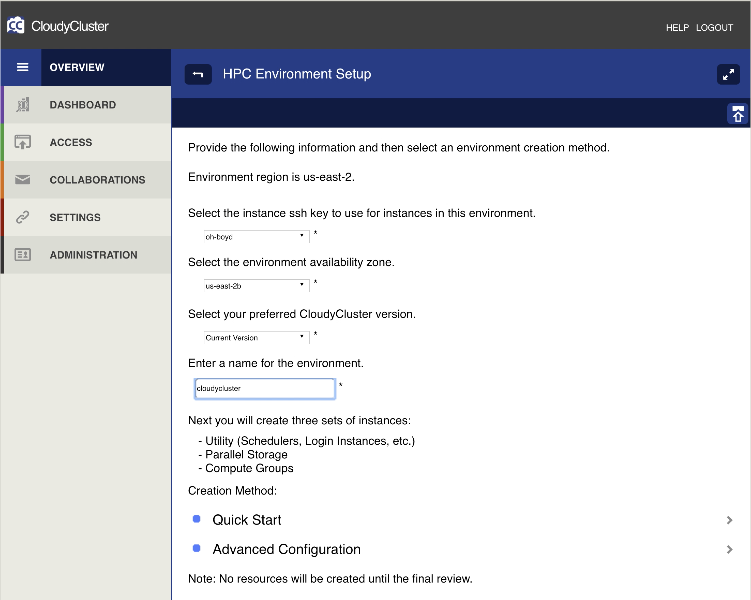
Task: Click the 'Creation Method:' label
Action: click(232, 491)
